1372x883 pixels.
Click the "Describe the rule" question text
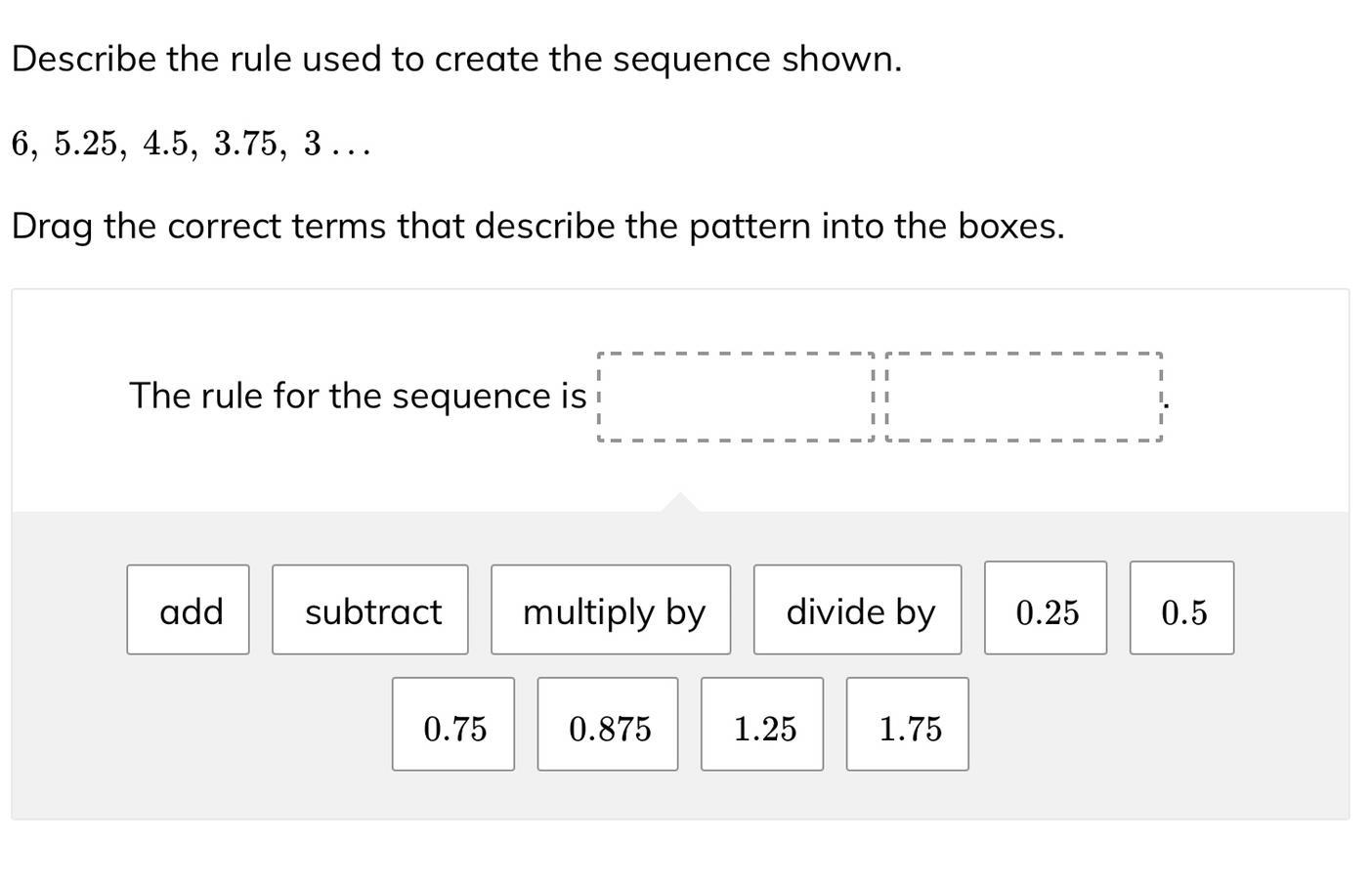[456, 60]
